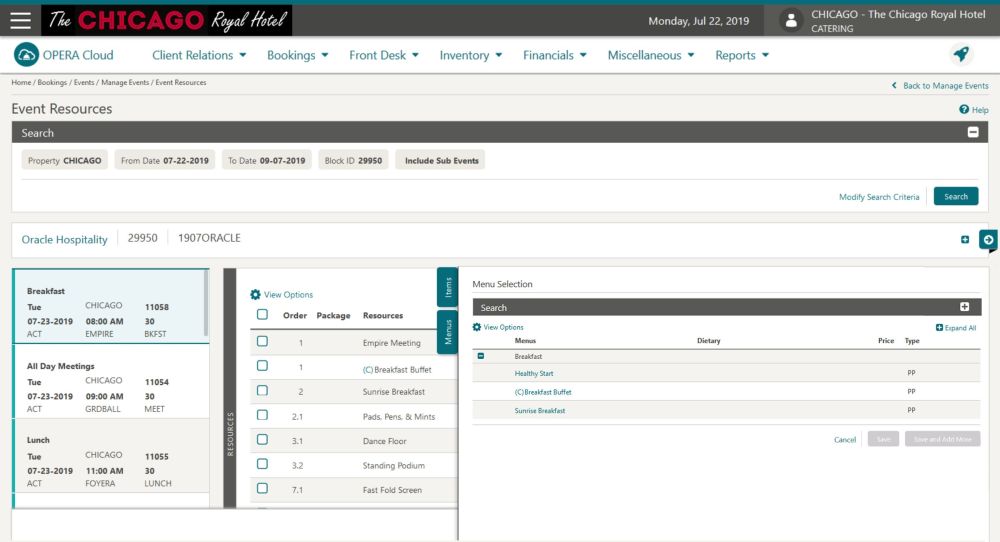Select Sunrise Breakfast in Menu Selection
The height and width of the screenshot is (542, 1000).
[x=540, y=411]
